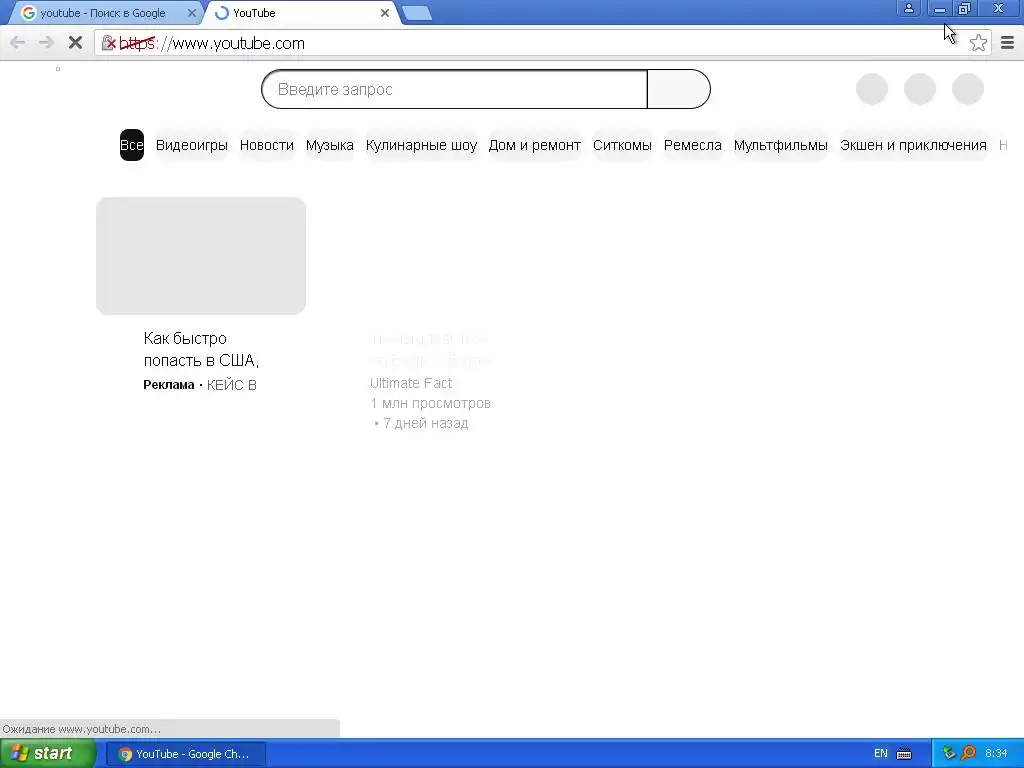Pick the 'Мультфильмы' chip

point(780,145)
